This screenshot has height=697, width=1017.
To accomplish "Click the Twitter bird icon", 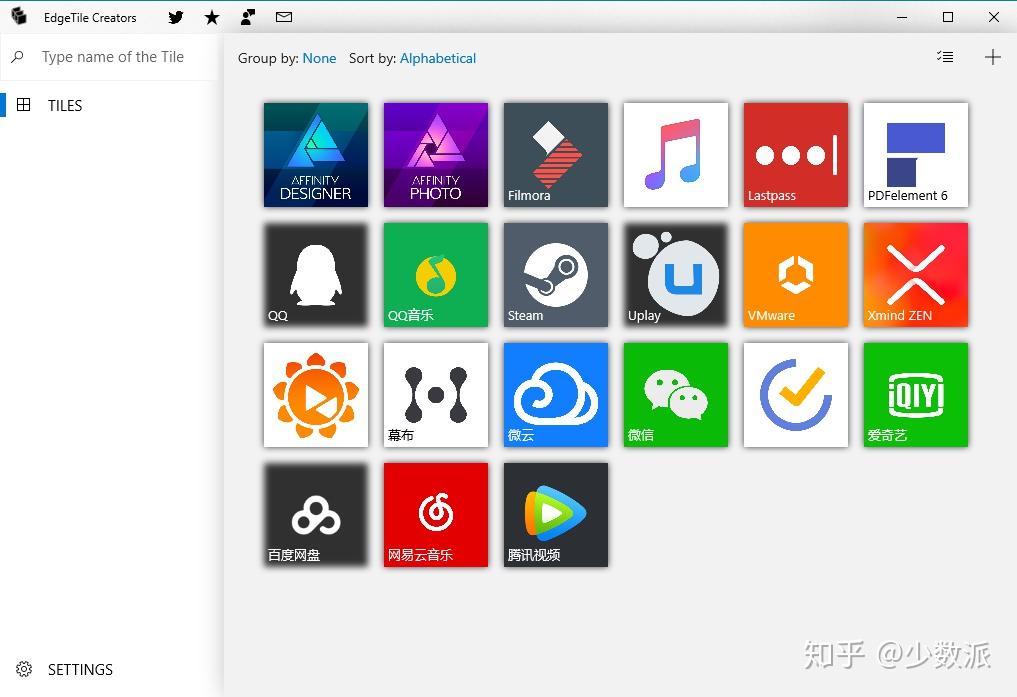I will [x=176, y=18].
